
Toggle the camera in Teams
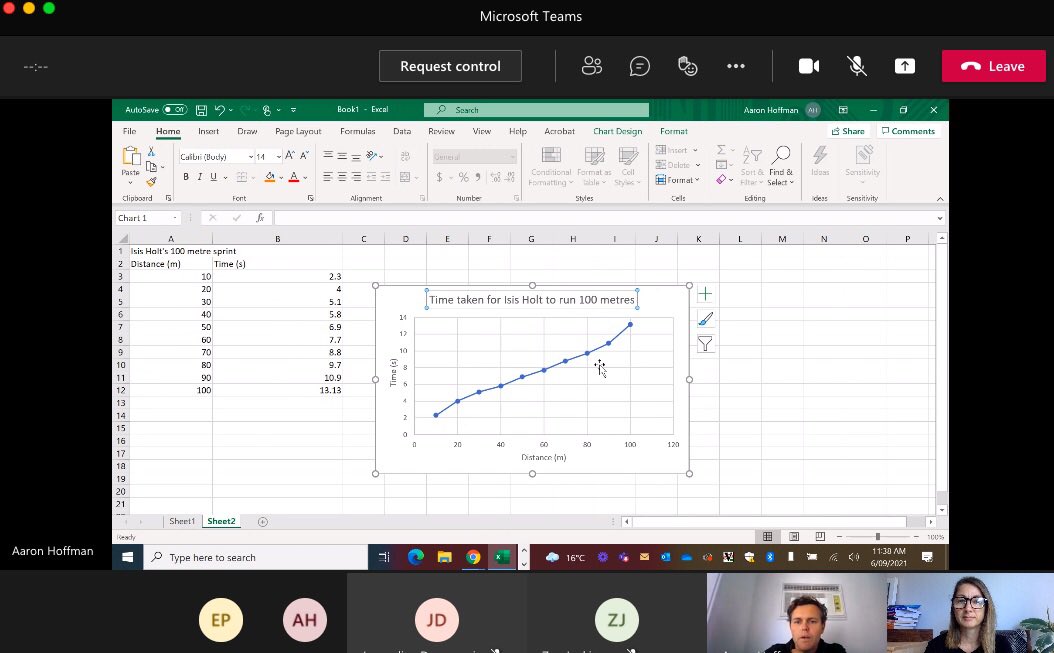tap(809, 66)
